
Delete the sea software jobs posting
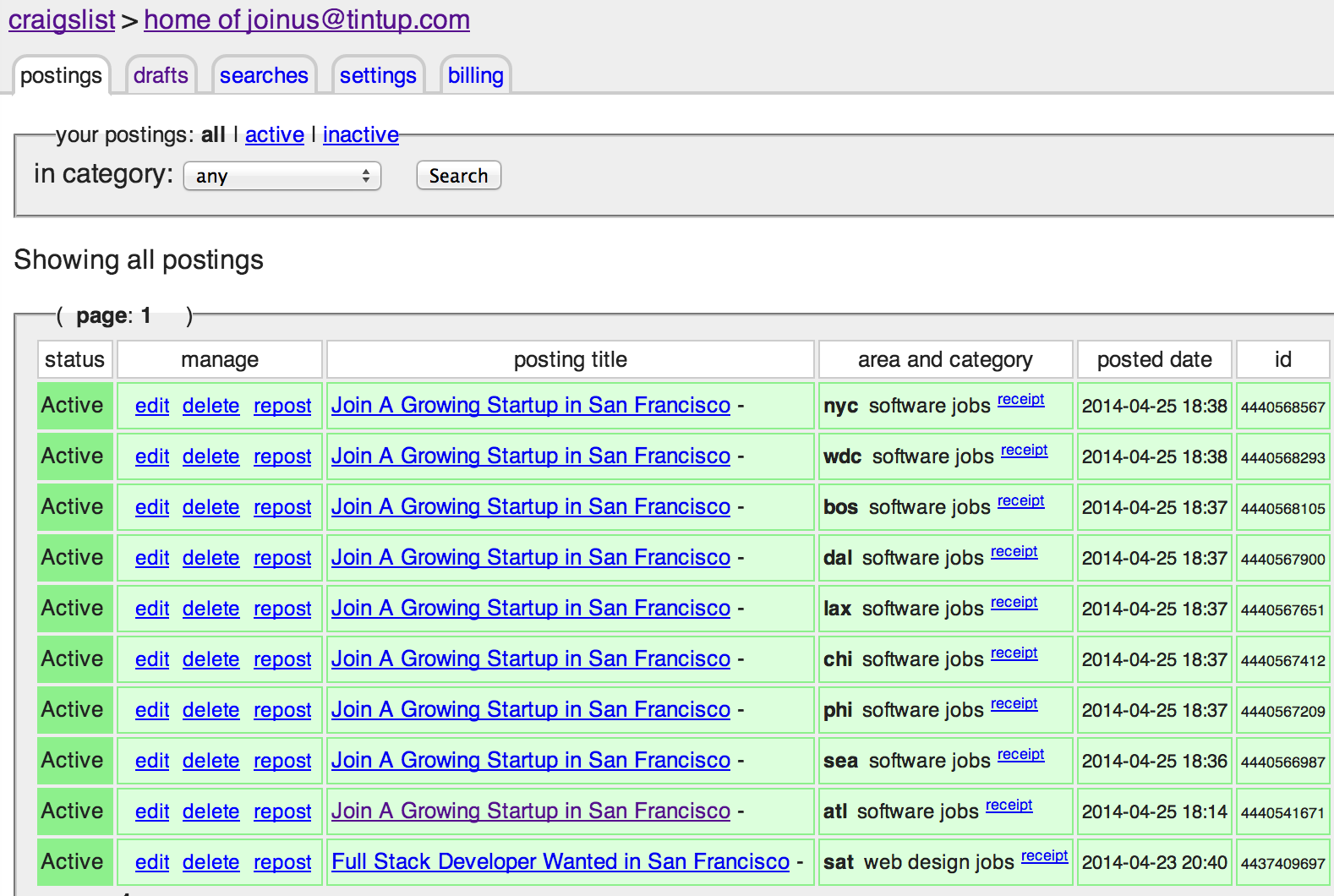[x=211, y=761]
